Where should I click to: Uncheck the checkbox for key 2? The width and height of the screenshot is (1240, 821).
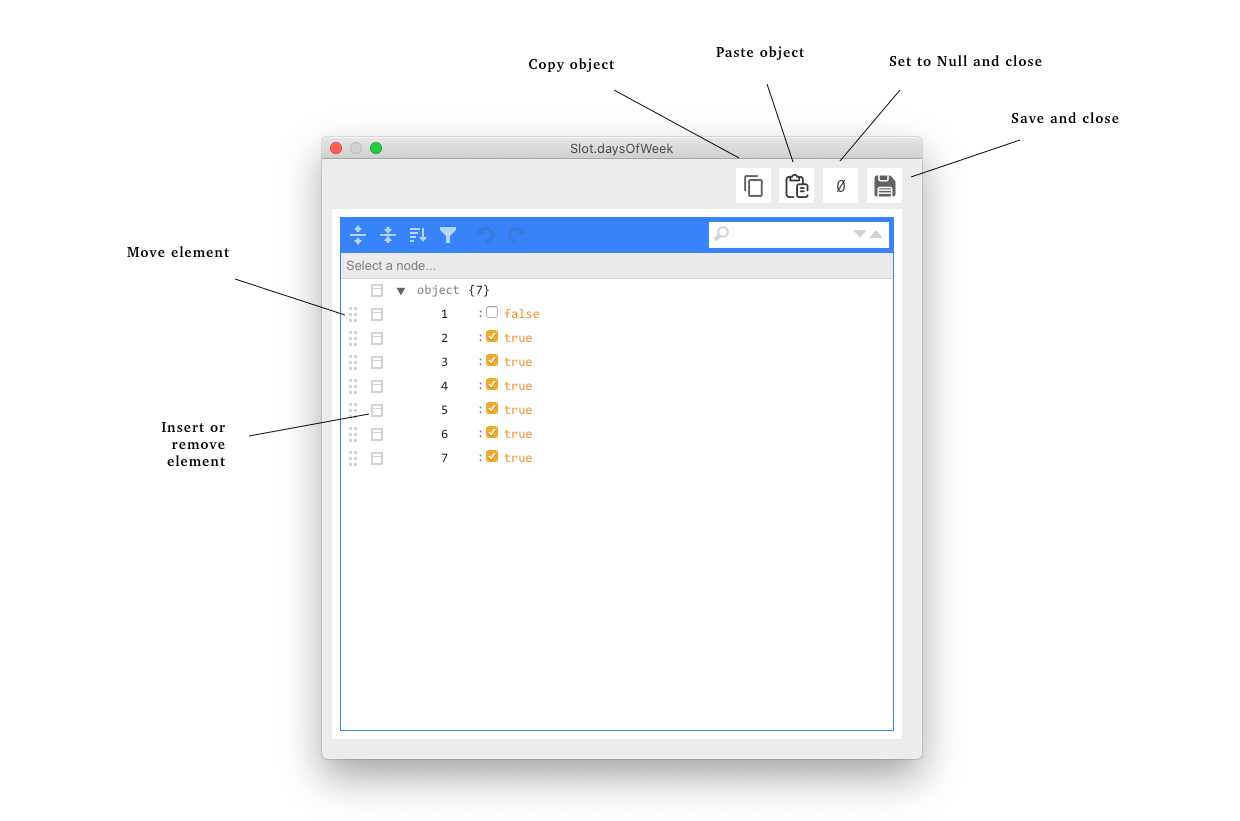click(492, 336)
